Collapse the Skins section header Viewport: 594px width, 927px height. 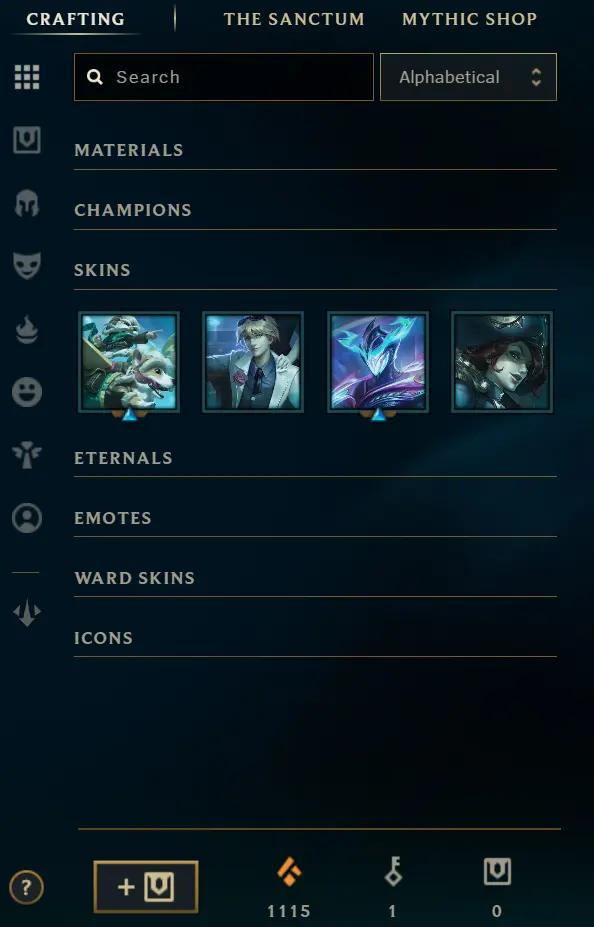tap(315, 270)
